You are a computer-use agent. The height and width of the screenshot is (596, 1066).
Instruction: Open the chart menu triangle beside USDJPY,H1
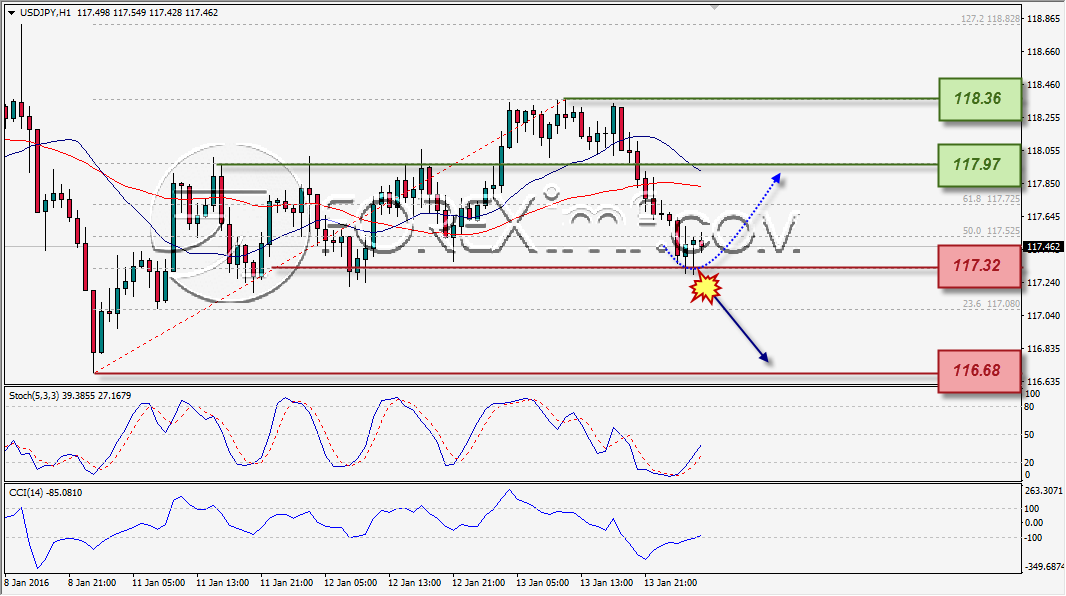[x=11, y=13]
